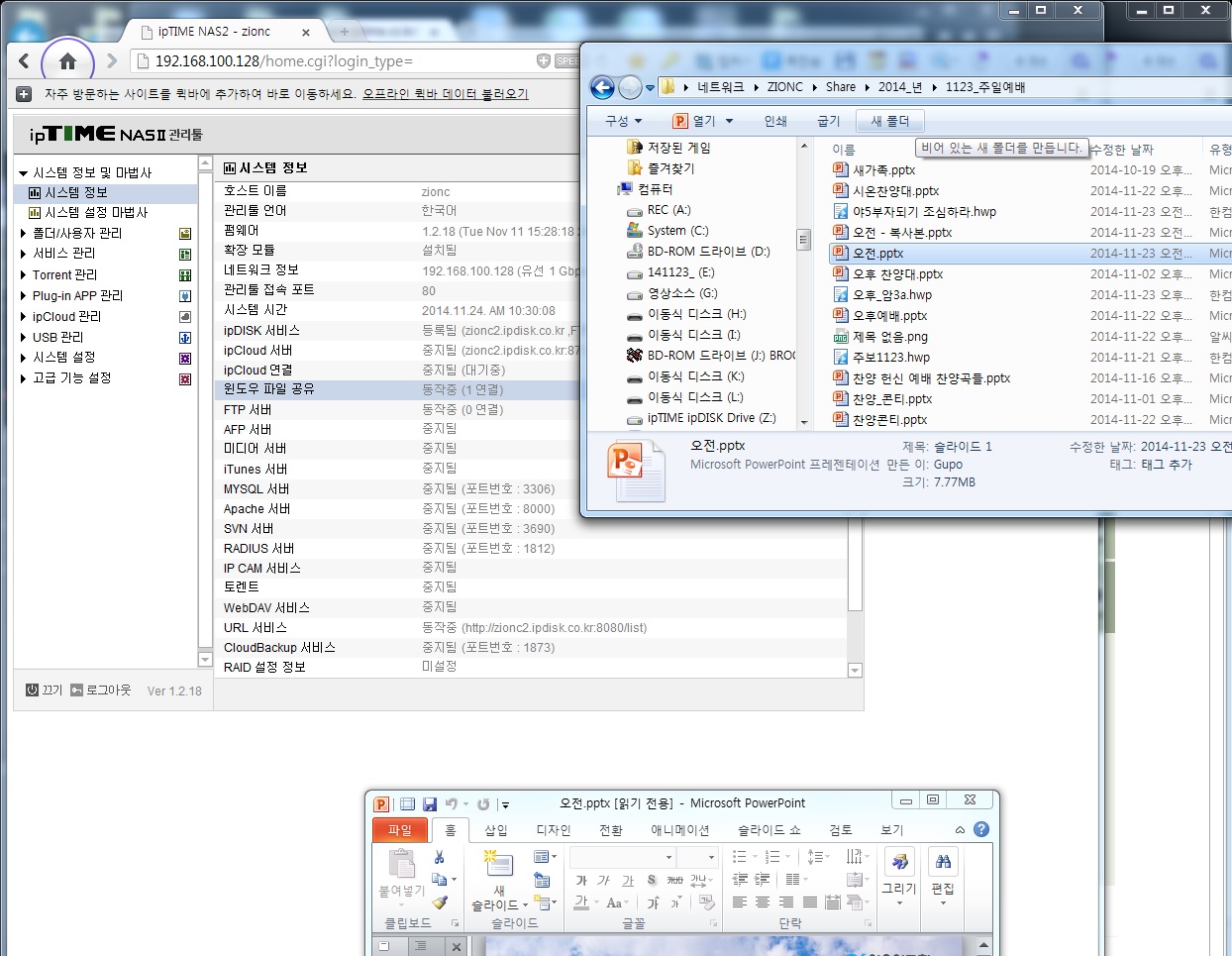The image size is (1232, 956).
Task: Click the browser home button
Action: (67, 61)
